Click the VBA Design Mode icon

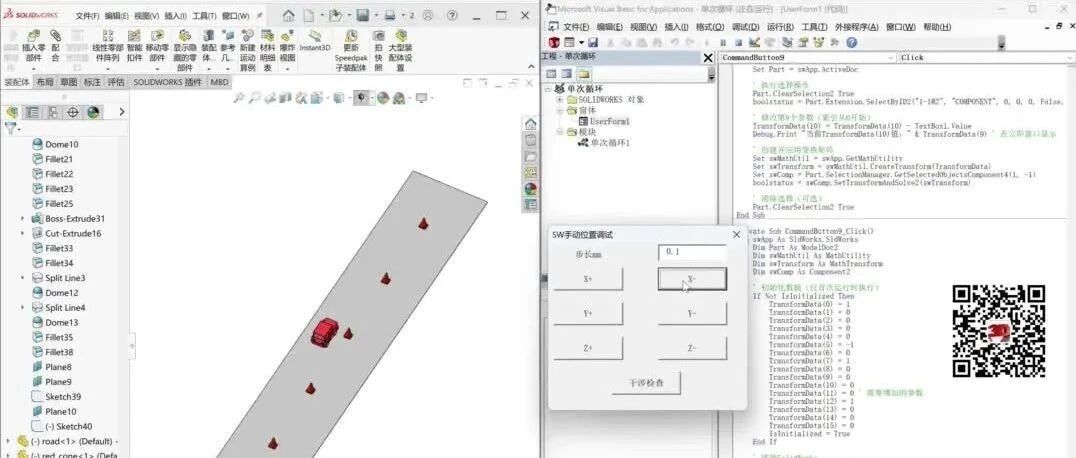pyautogui.click(x=754, y=43)
